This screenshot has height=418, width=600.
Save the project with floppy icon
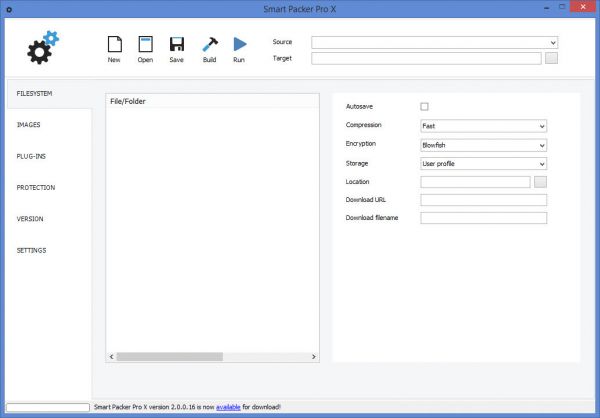coord(176,49)
